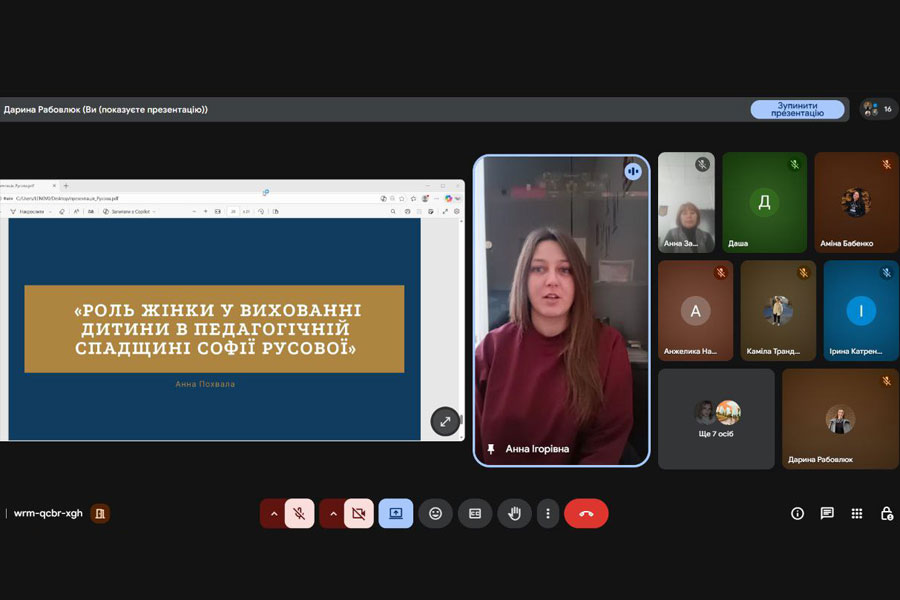Click the PDF zoom out minus icon

194,211
